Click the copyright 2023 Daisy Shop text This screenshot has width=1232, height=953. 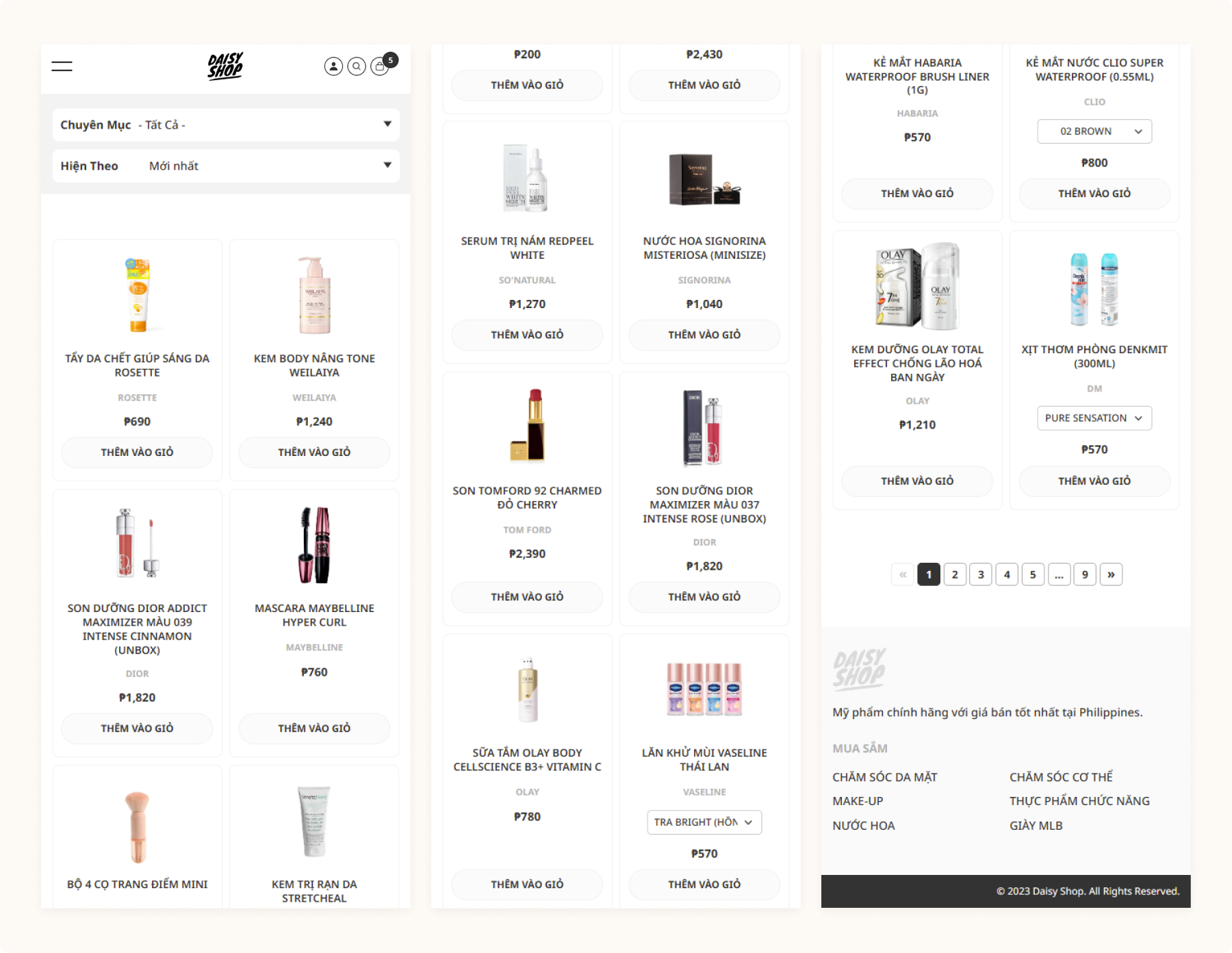click(1088, 891)
